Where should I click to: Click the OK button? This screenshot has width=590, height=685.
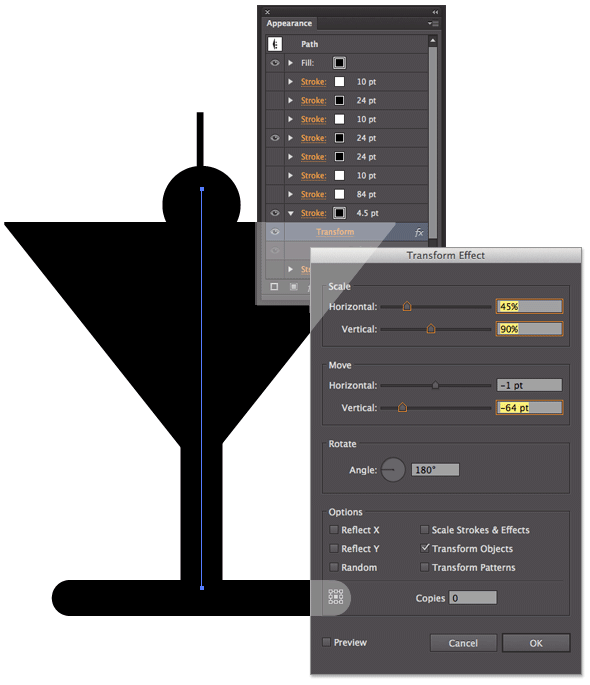(x=536, y=643)
